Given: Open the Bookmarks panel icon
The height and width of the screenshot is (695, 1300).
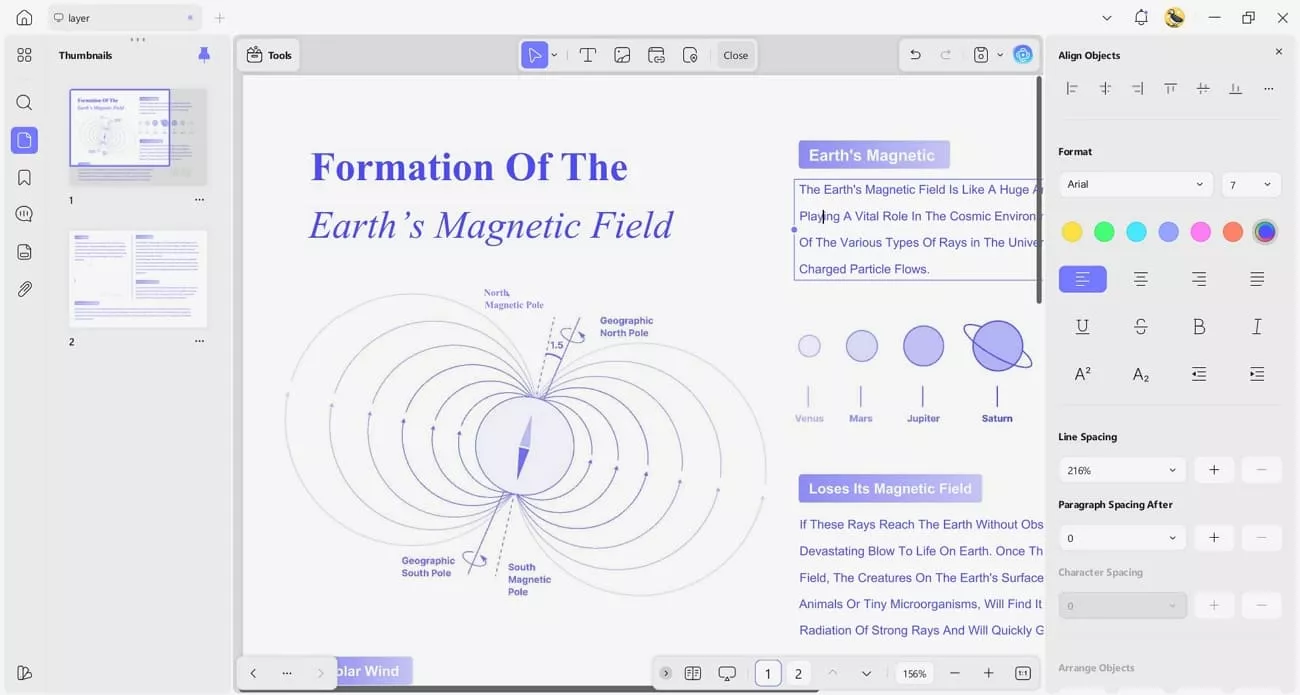Looking at the screenshot, I should pyautogui.click(x=24, y=177).
